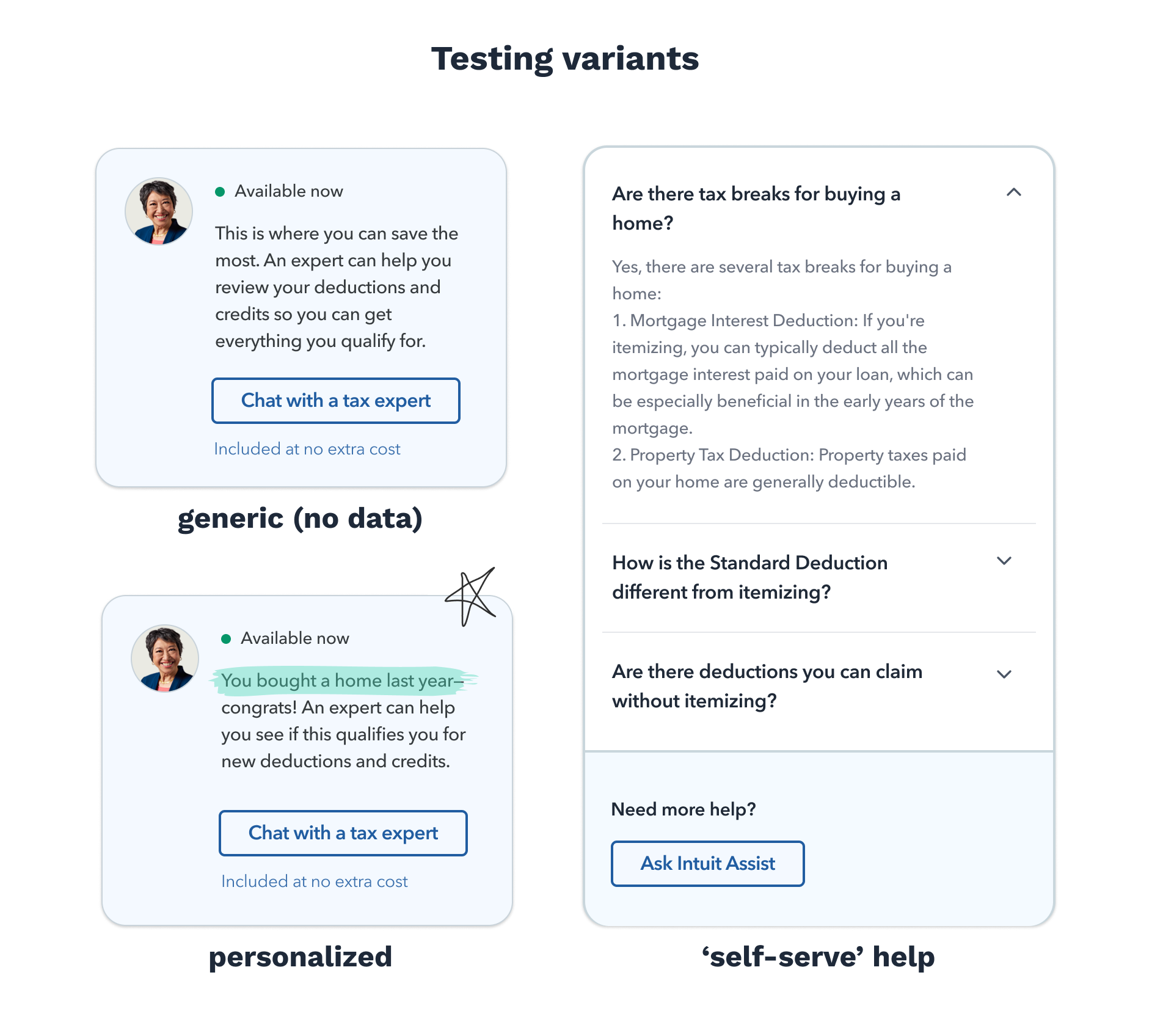Click the "Testing variants" page heading
The image size is (1152, 1036).
click(x=565, y=59)
